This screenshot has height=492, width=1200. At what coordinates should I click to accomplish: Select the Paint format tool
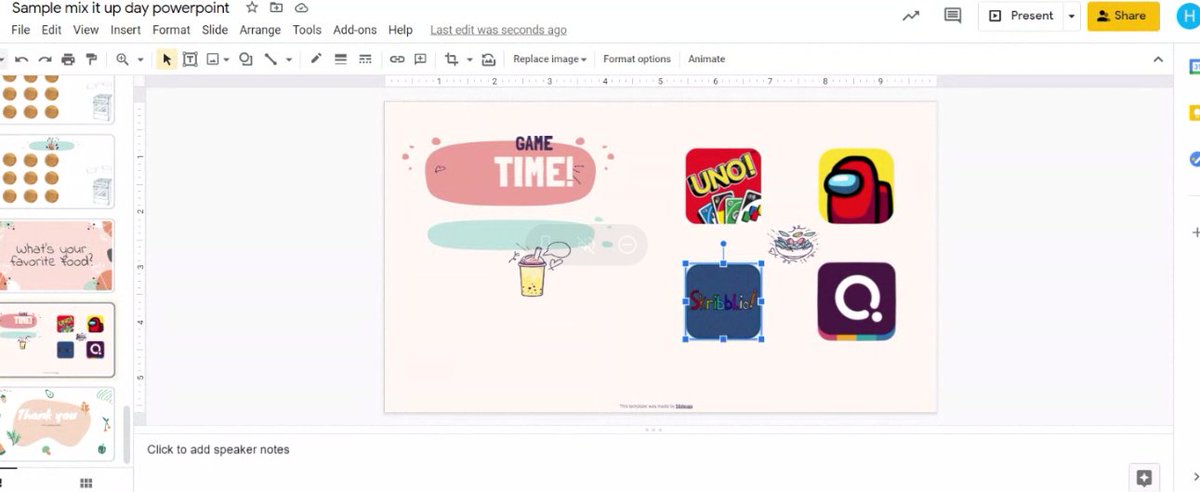pos(91,59)
